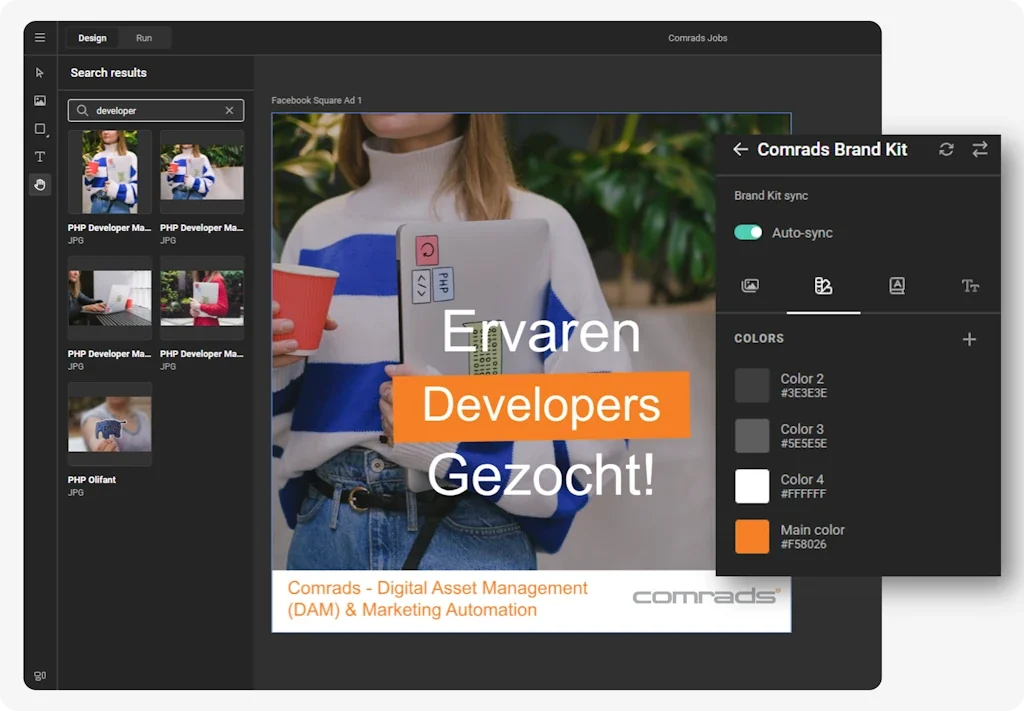Viewport: 1024px width, 711px height.
Task: Click the Main color #F58026 hex value
Action: pos(803,545)
